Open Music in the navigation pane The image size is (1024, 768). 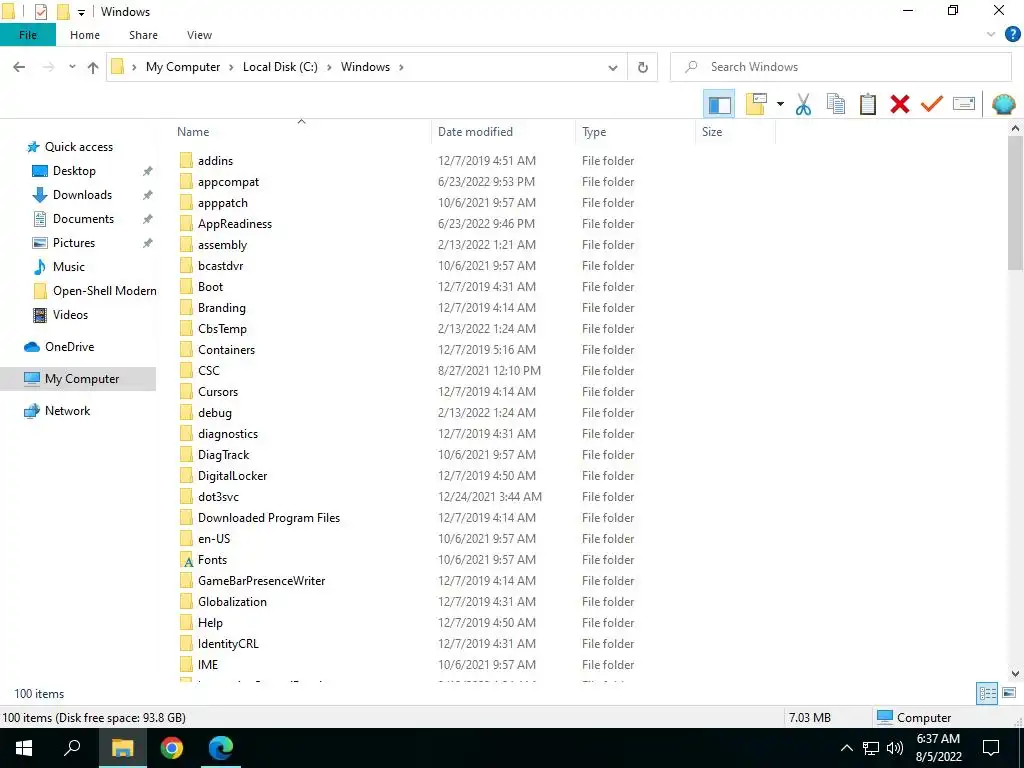coord(69,267)
